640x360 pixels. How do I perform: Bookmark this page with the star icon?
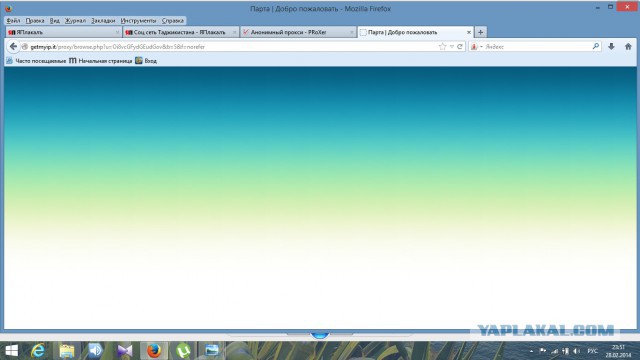point(442,47)
